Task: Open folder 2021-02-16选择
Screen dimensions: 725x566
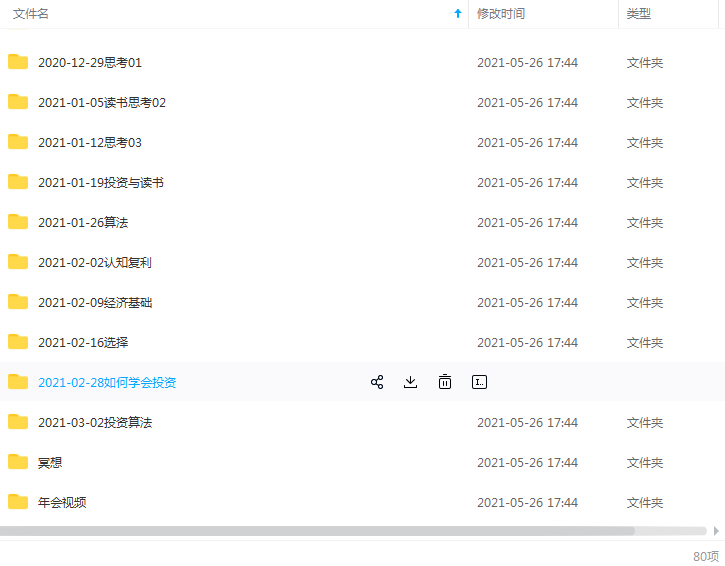Action: click(x=83, y=343)
